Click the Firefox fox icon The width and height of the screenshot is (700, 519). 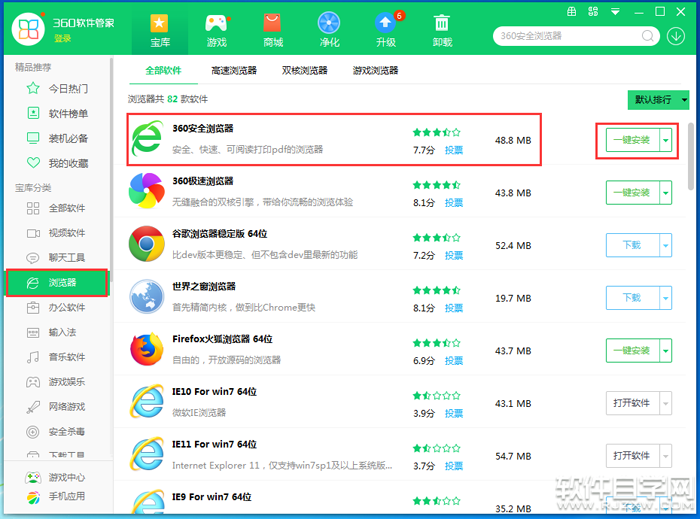coord(146,349)
